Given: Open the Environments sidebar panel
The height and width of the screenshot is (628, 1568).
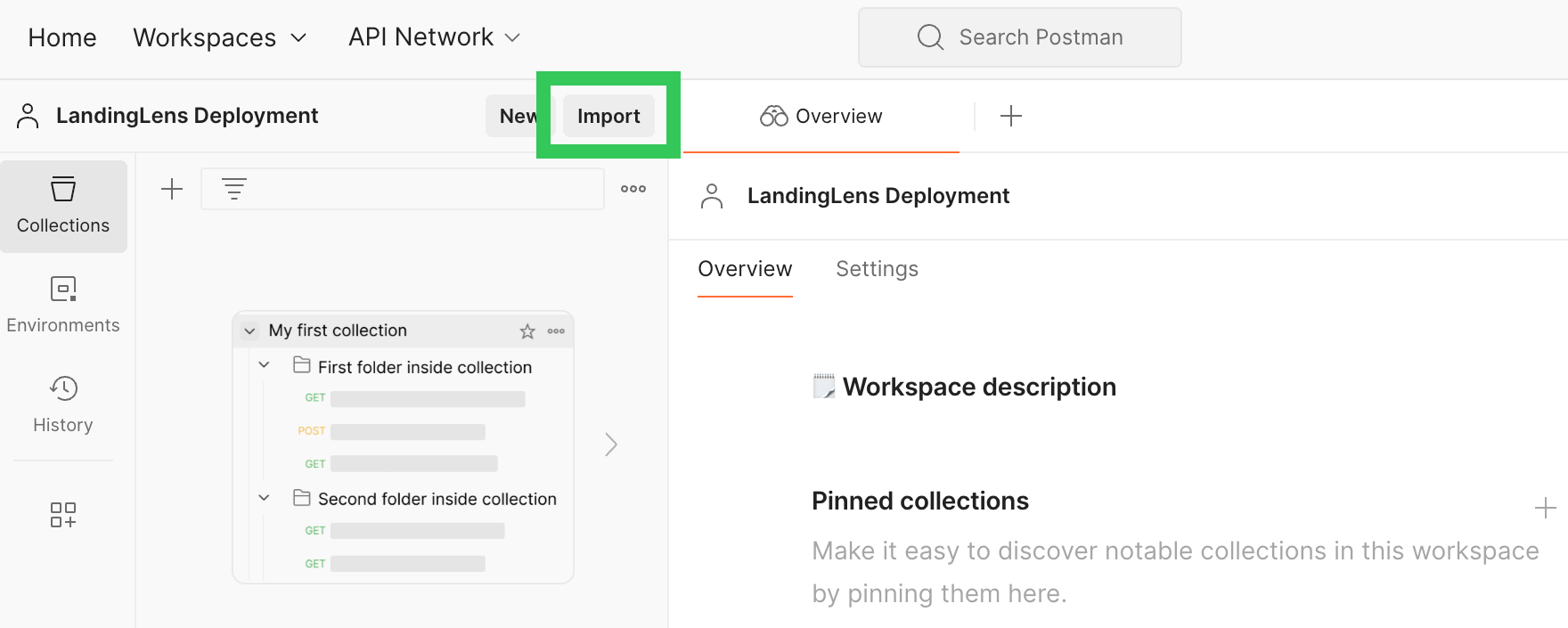Looking at the screenshot, I should tap(63, 306).
